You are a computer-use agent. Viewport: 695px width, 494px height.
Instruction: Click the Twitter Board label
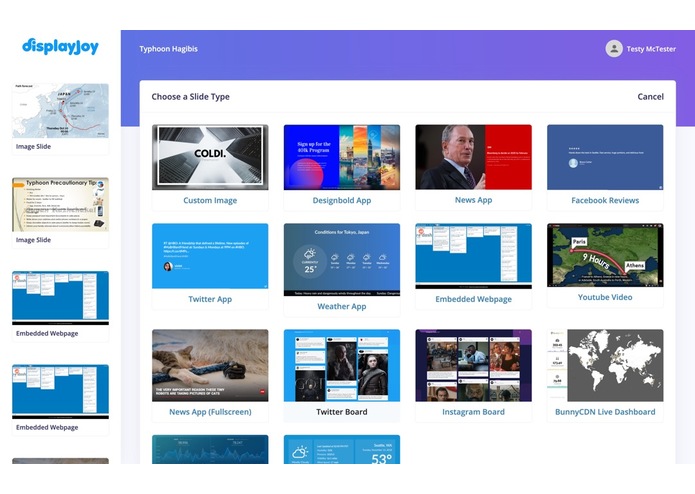[342, 412]
